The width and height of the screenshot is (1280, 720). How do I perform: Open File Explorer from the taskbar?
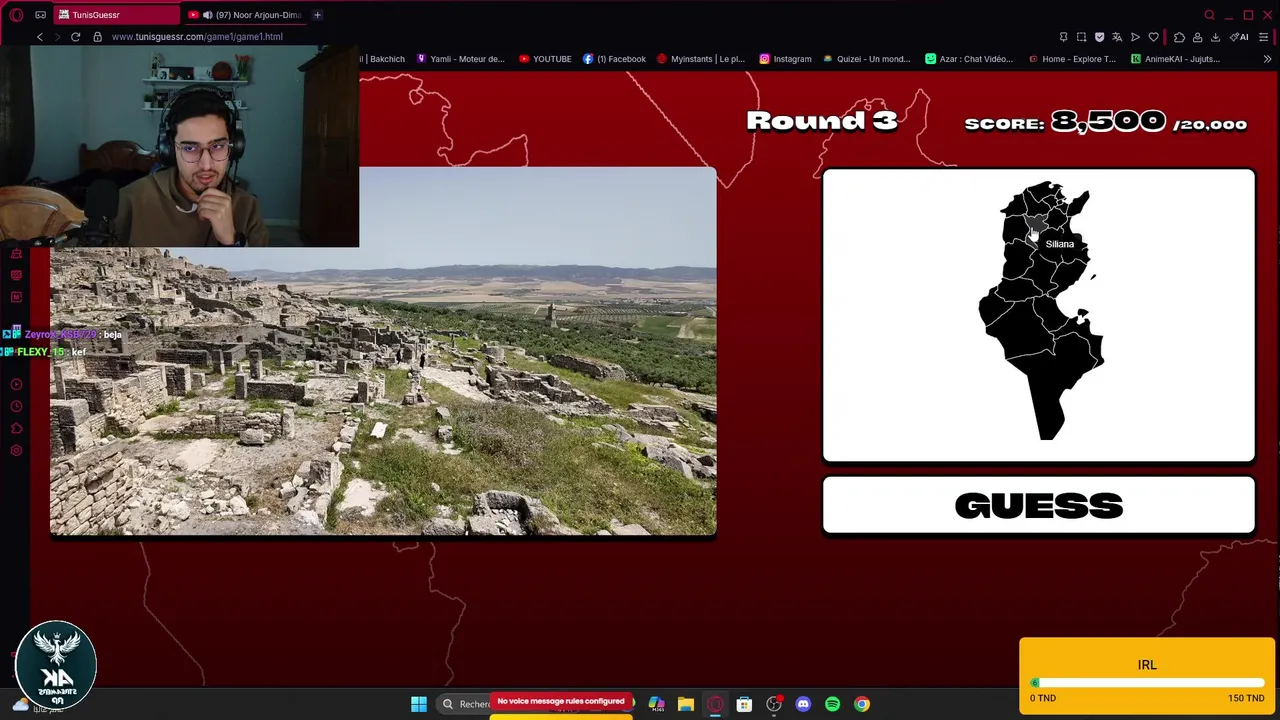coord(685,704)
